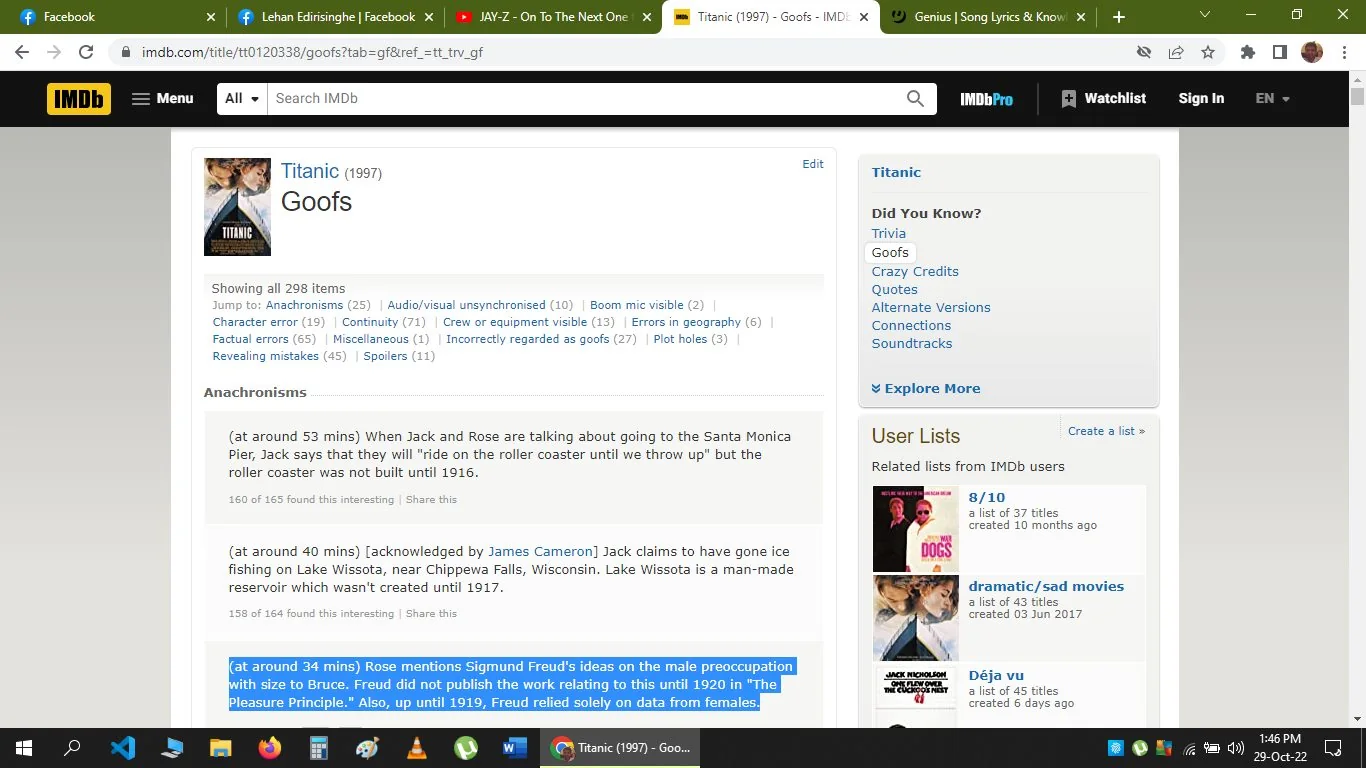Jump to Anachronisms section

[x=304, y=305]
